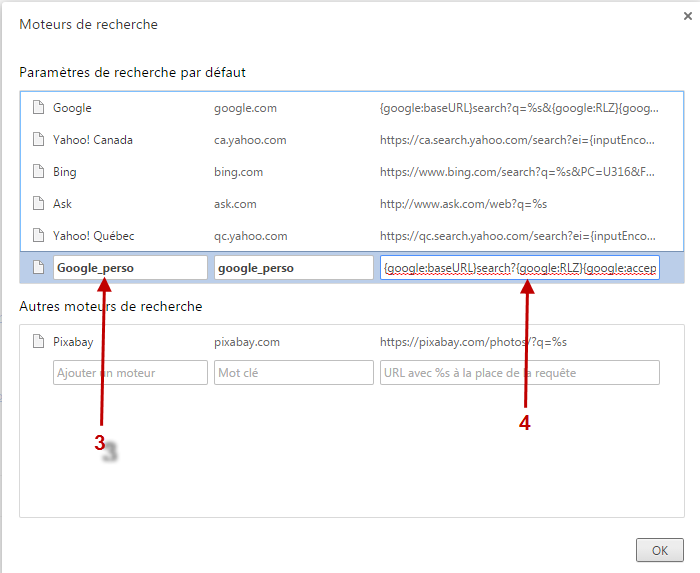
Task: Click the page icon beside Yahoo! Canada
Action: pyautogui.click(x=39, y=139)
